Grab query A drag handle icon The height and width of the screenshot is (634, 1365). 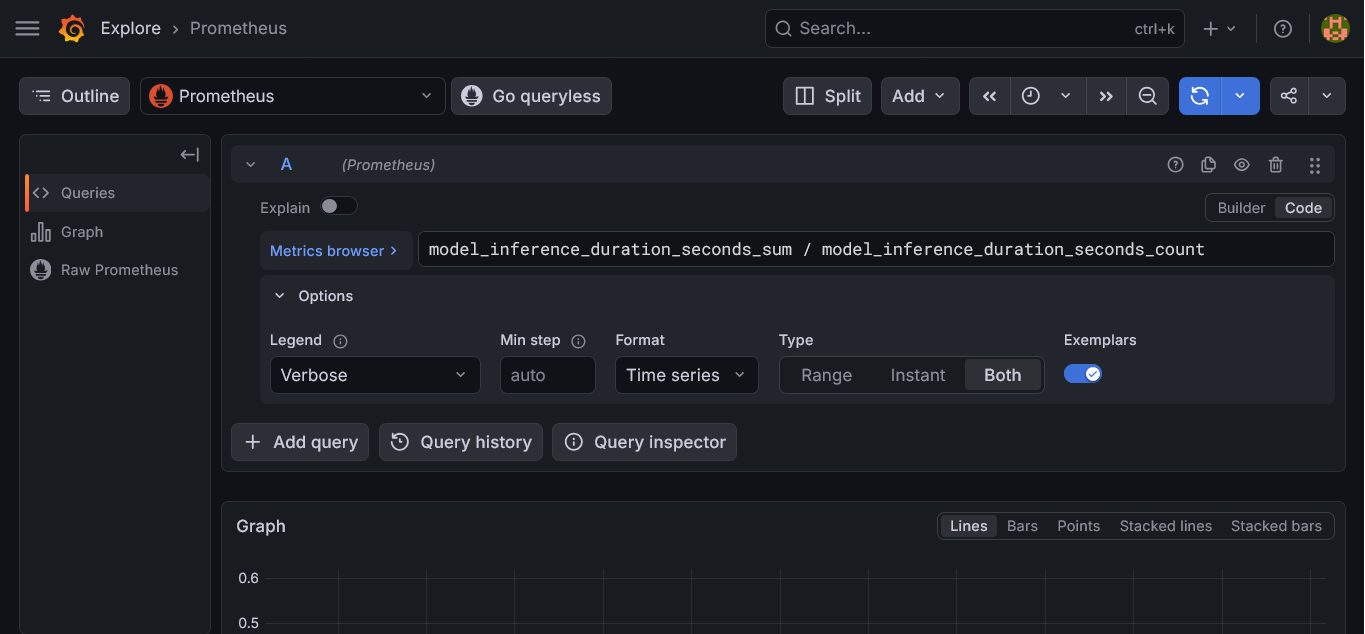1315,165
